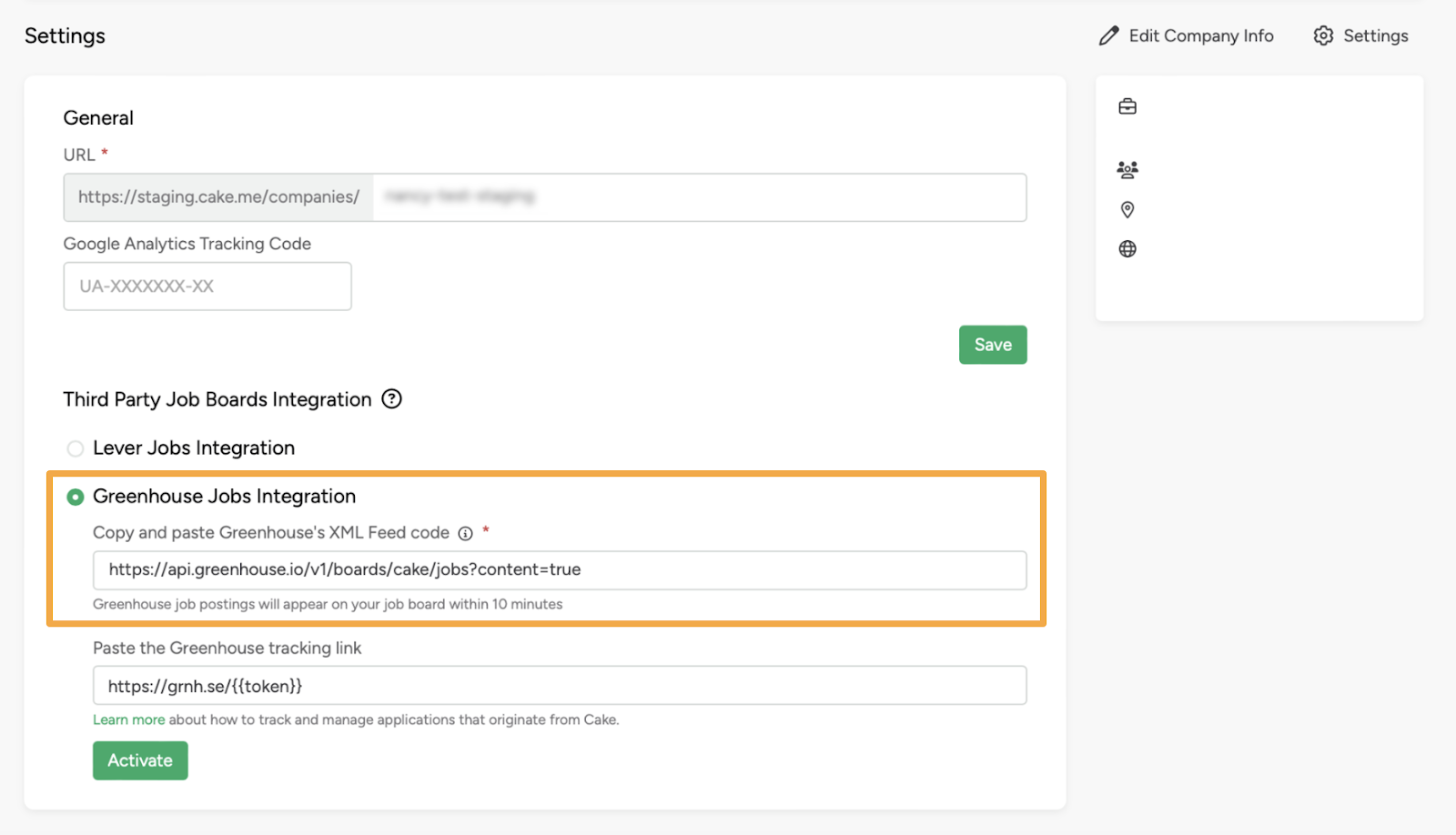Click the Activate button

click(x=140, y=760)
